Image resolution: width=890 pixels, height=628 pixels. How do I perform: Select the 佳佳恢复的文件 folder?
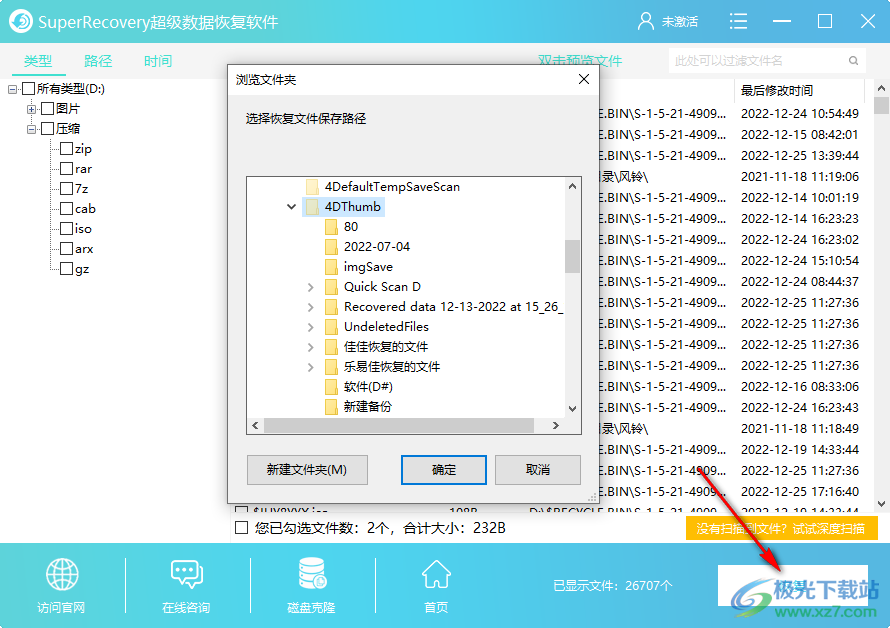click(376, 347)
